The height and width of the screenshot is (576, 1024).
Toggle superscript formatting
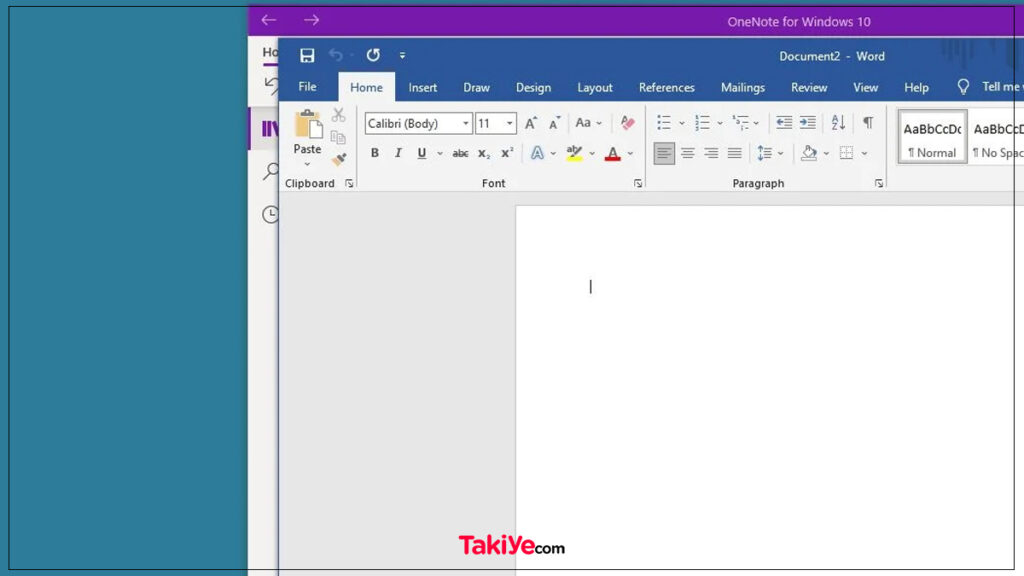point(507,153)
